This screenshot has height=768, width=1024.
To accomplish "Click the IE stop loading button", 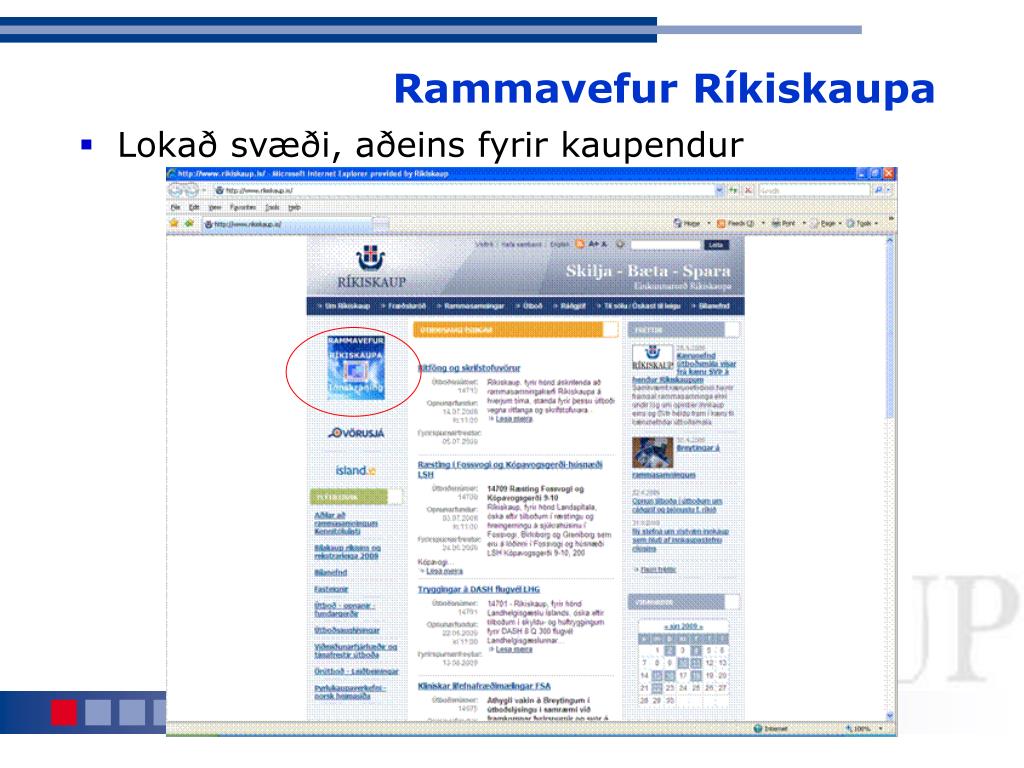I will pyautogui.click(x=748, y=191).
